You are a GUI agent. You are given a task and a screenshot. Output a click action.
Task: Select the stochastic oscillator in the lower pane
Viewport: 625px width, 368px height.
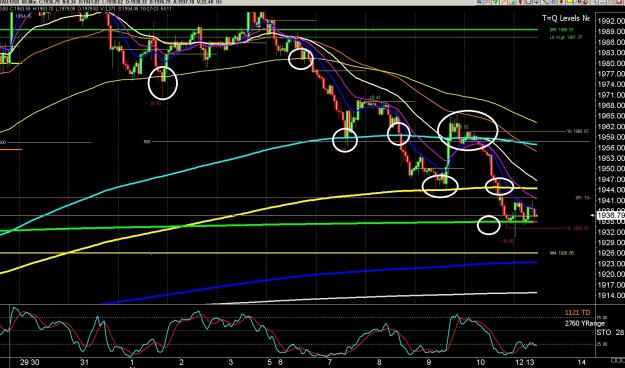[269, 332]
